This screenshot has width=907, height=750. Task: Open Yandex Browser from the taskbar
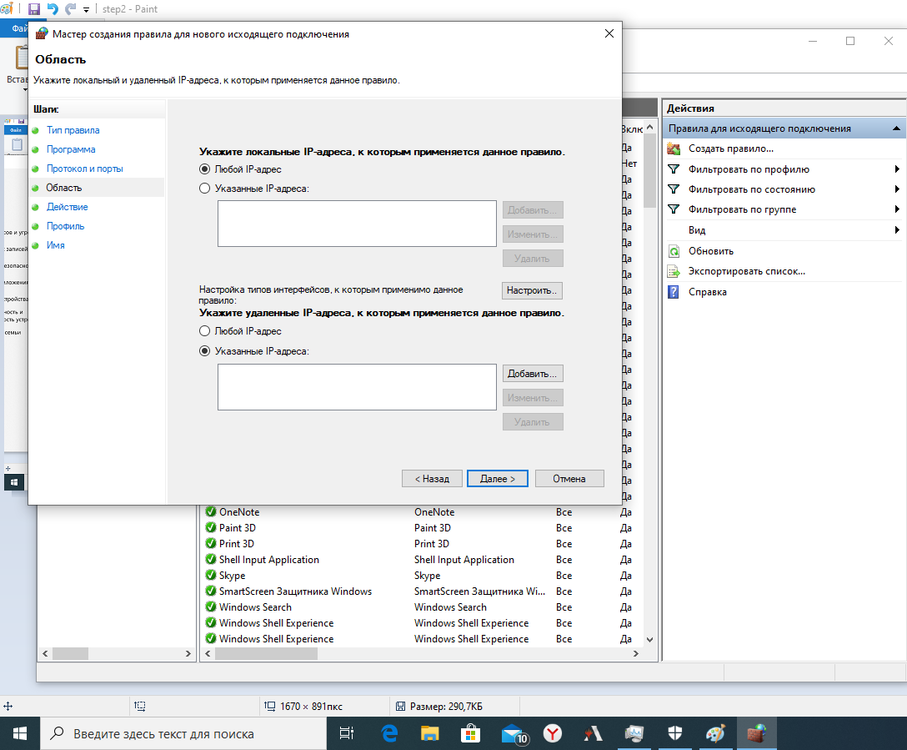[552, 734]
